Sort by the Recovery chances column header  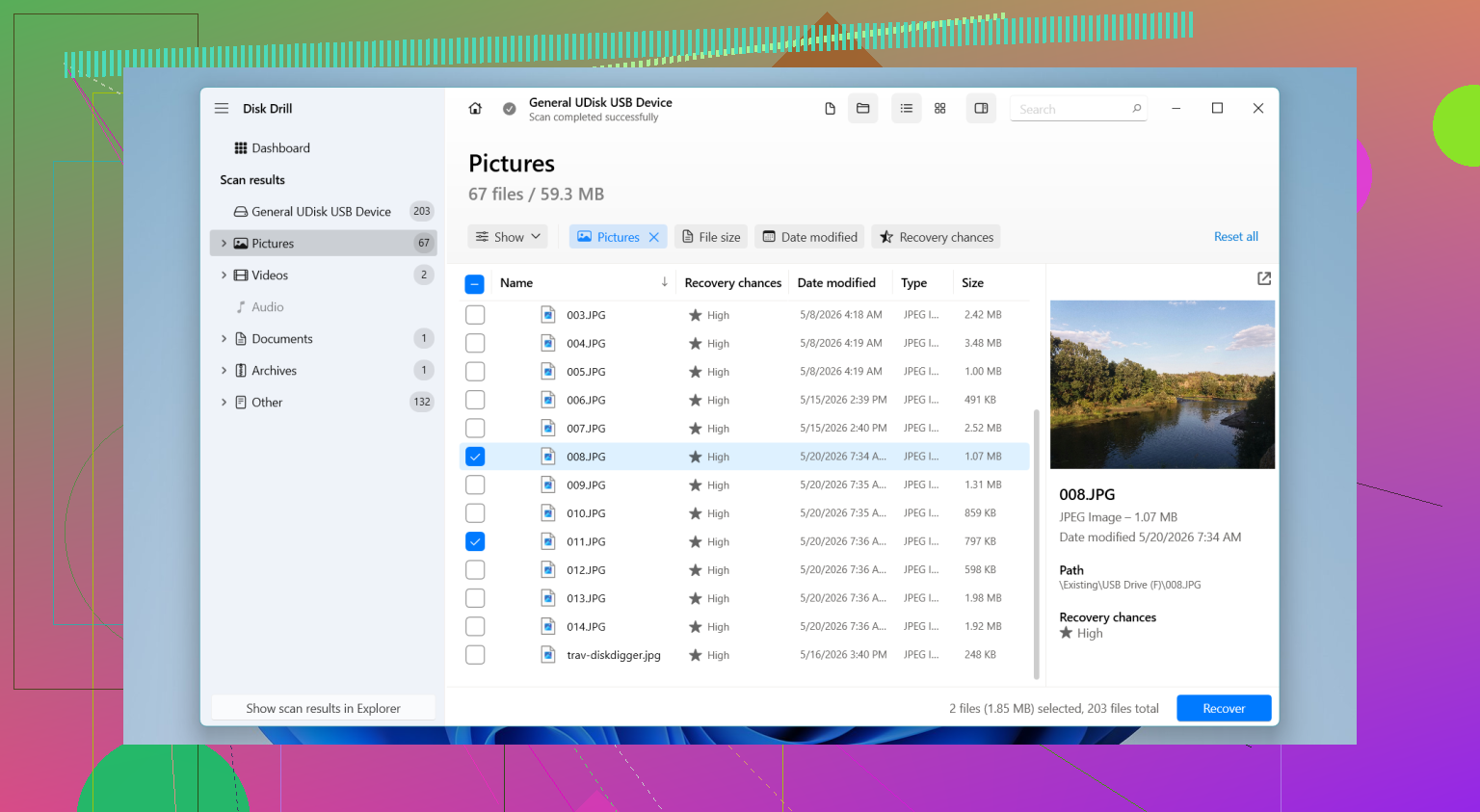[x=733, y=282]
